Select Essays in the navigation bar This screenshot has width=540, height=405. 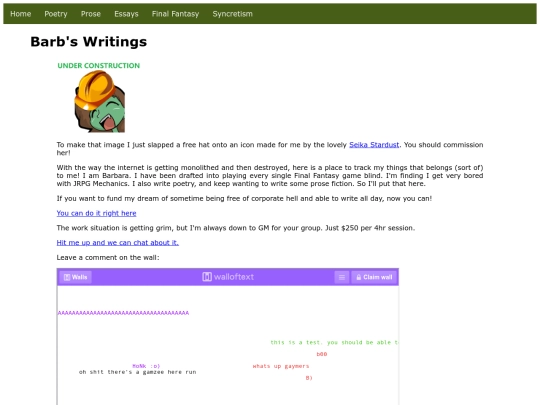click(126, 14)
